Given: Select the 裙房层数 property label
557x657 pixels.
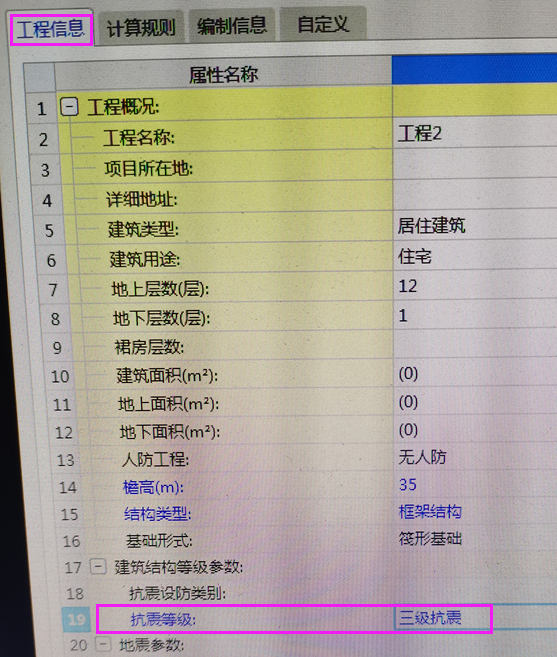Looking at the screenshot, I should [149, 347].
